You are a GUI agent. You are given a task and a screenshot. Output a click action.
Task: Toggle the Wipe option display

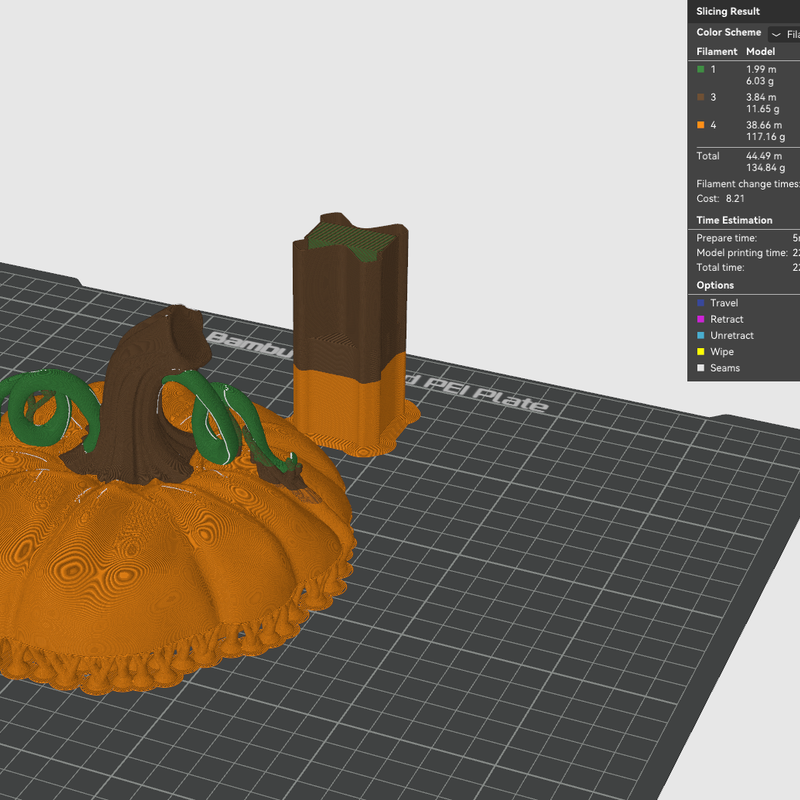(715, 352)
